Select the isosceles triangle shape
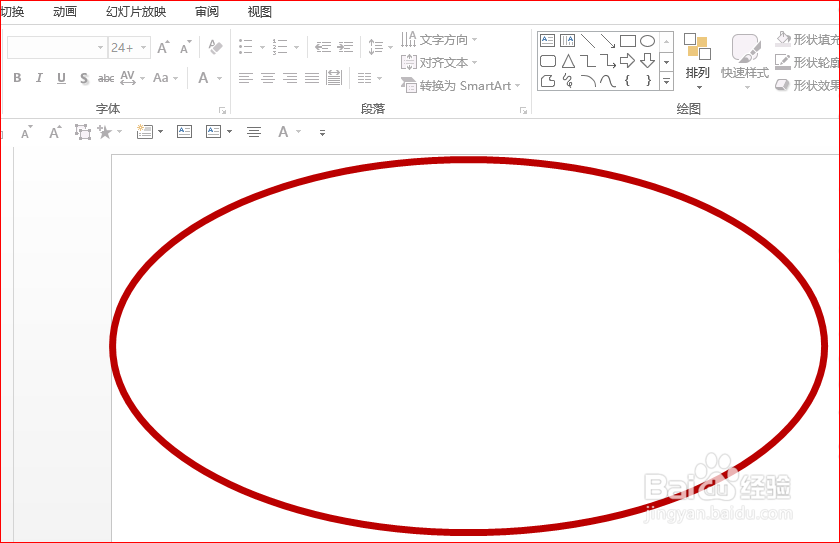 568,61
